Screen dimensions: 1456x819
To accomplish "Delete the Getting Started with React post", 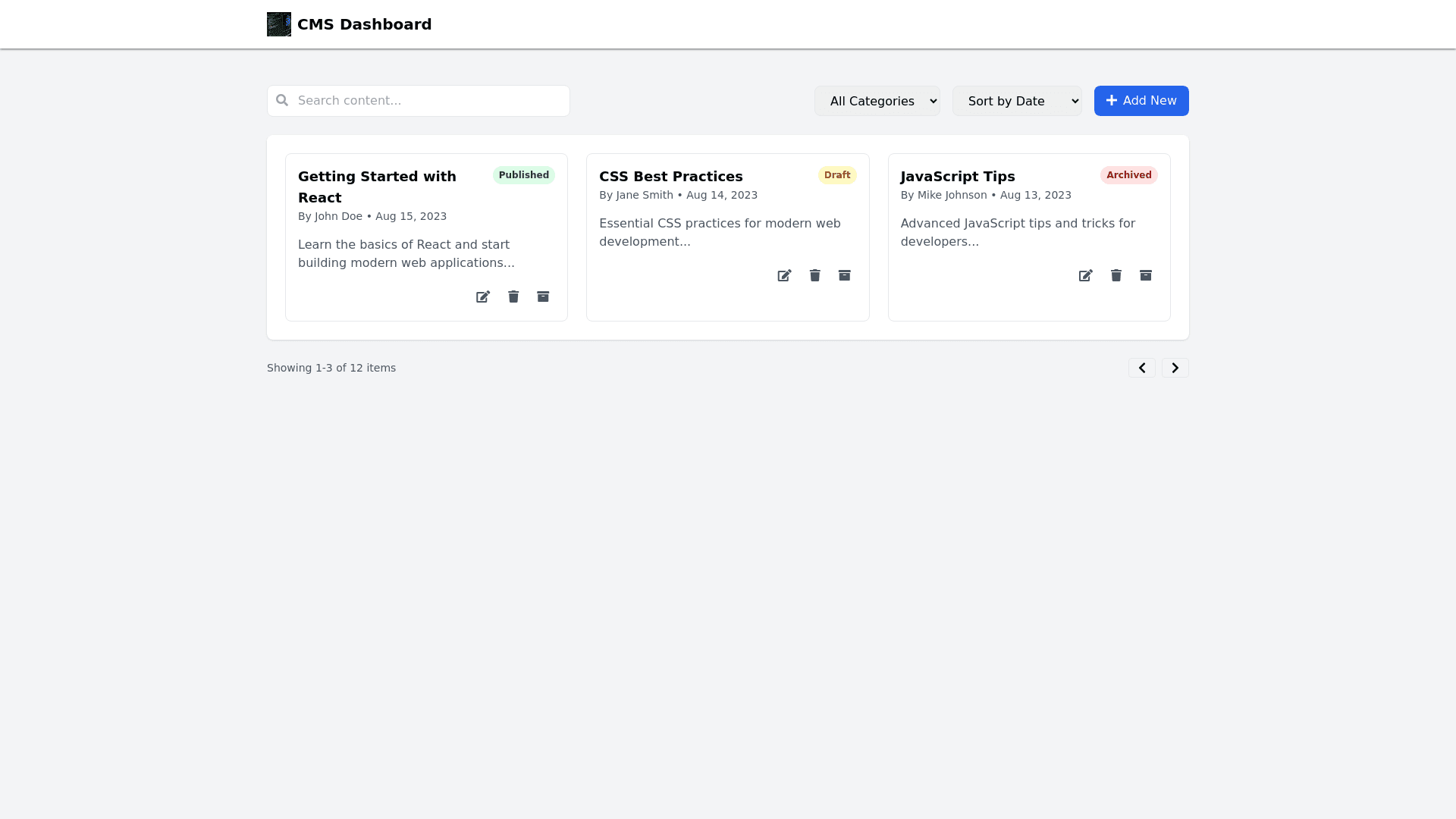I will (513, 297).
